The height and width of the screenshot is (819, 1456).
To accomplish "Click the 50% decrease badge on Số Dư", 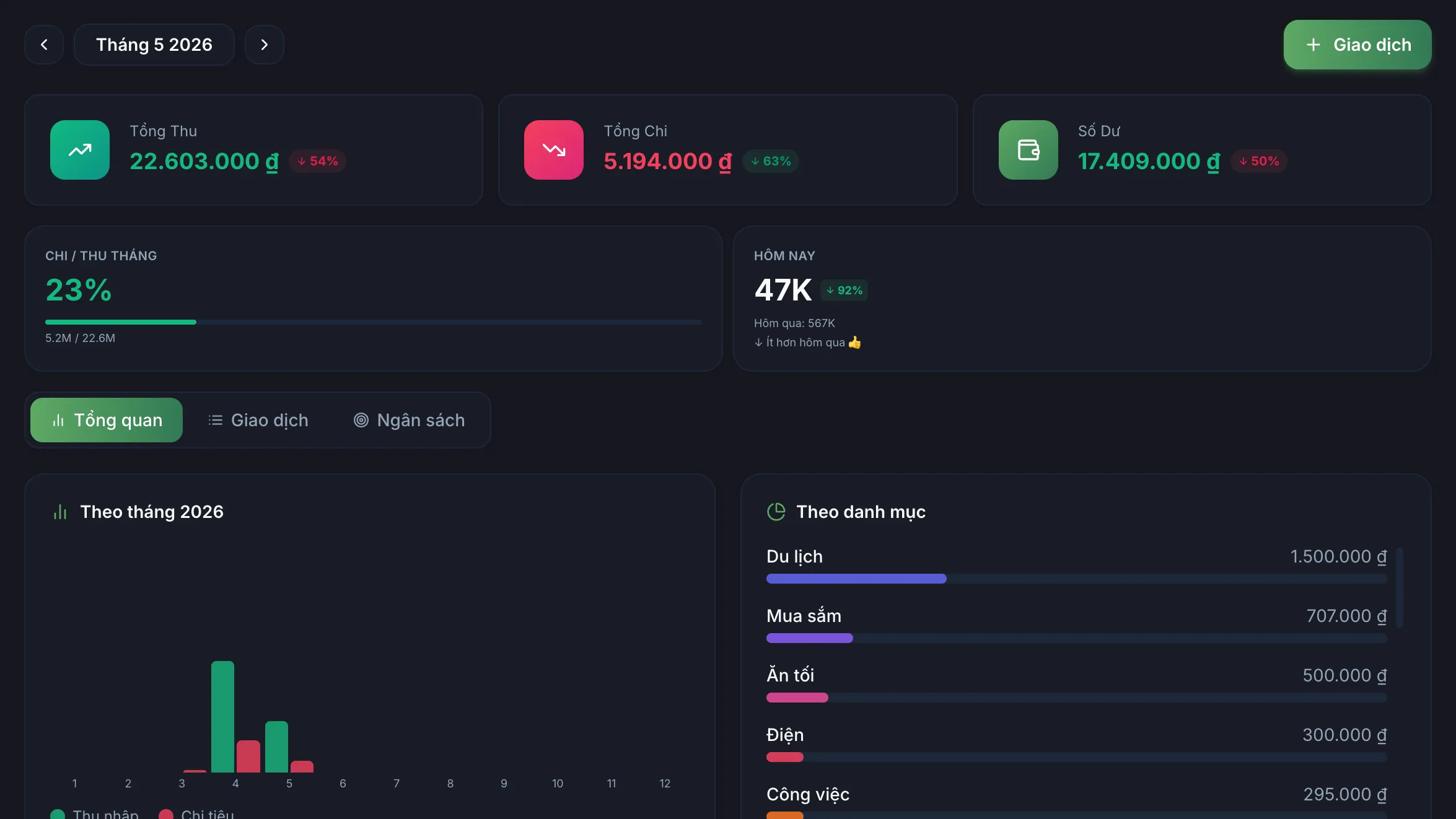I will (x=1259, y=161).
